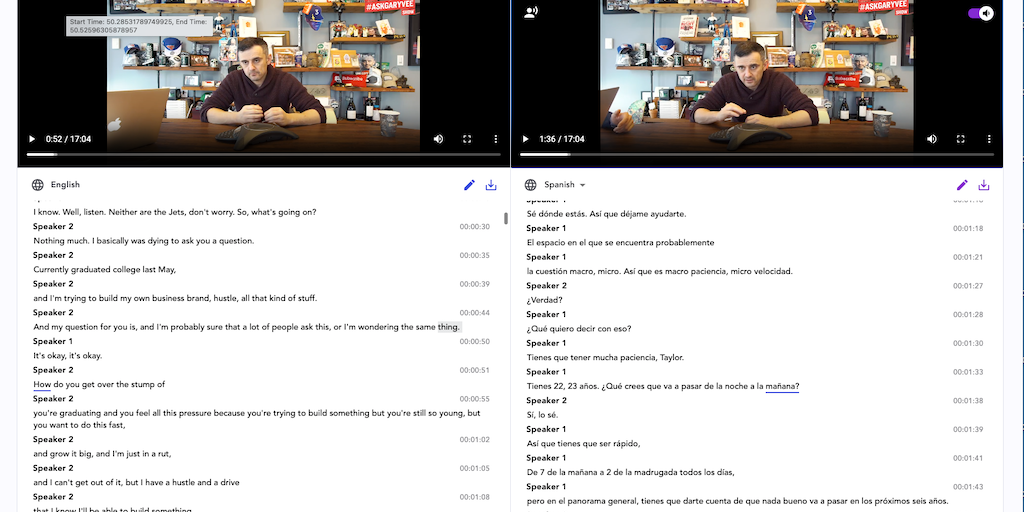Seek on the right video progress bar

[758, 154]
